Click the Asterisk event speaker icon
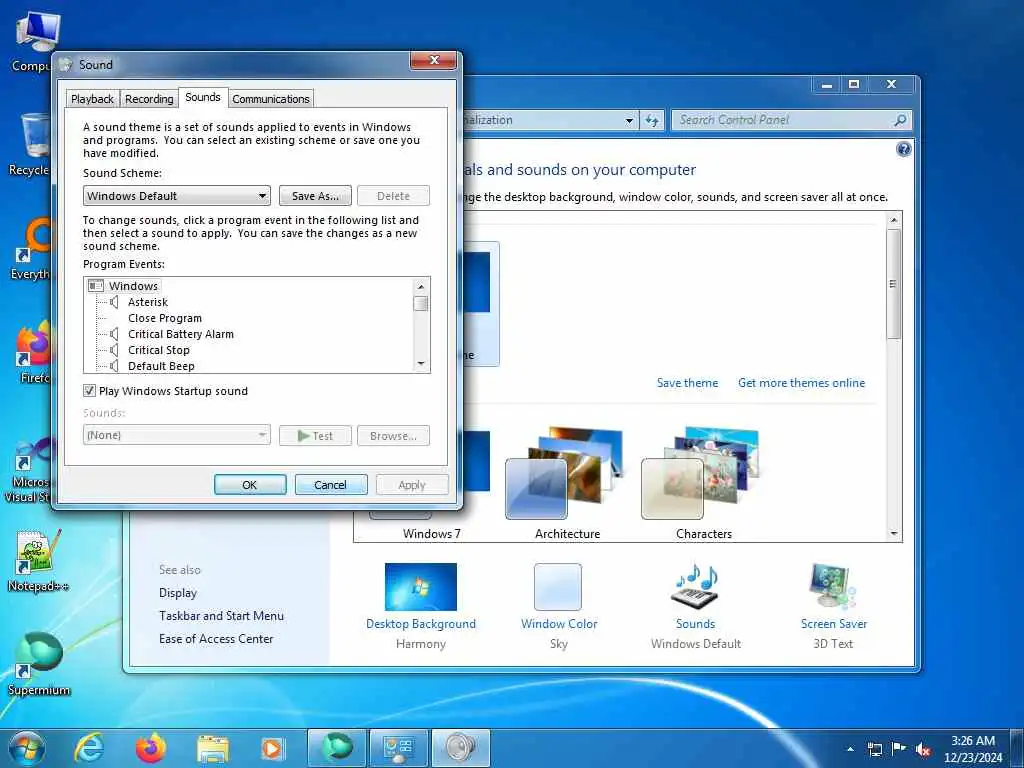This screenshot has width=1024, height=768. point(114,302)
